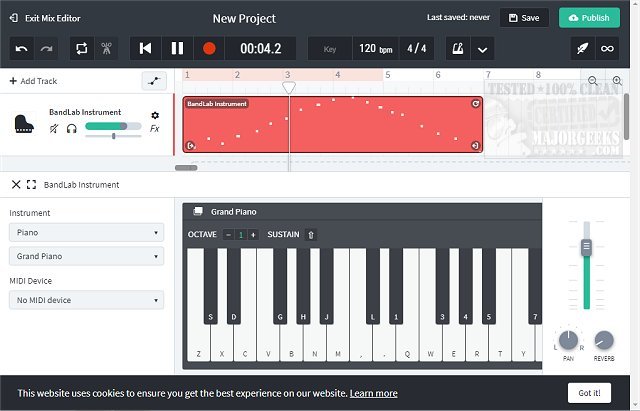This screenshot has width=640, height=411.
Task: Zoom out the timeline
Action: click(x=593, y=80)
